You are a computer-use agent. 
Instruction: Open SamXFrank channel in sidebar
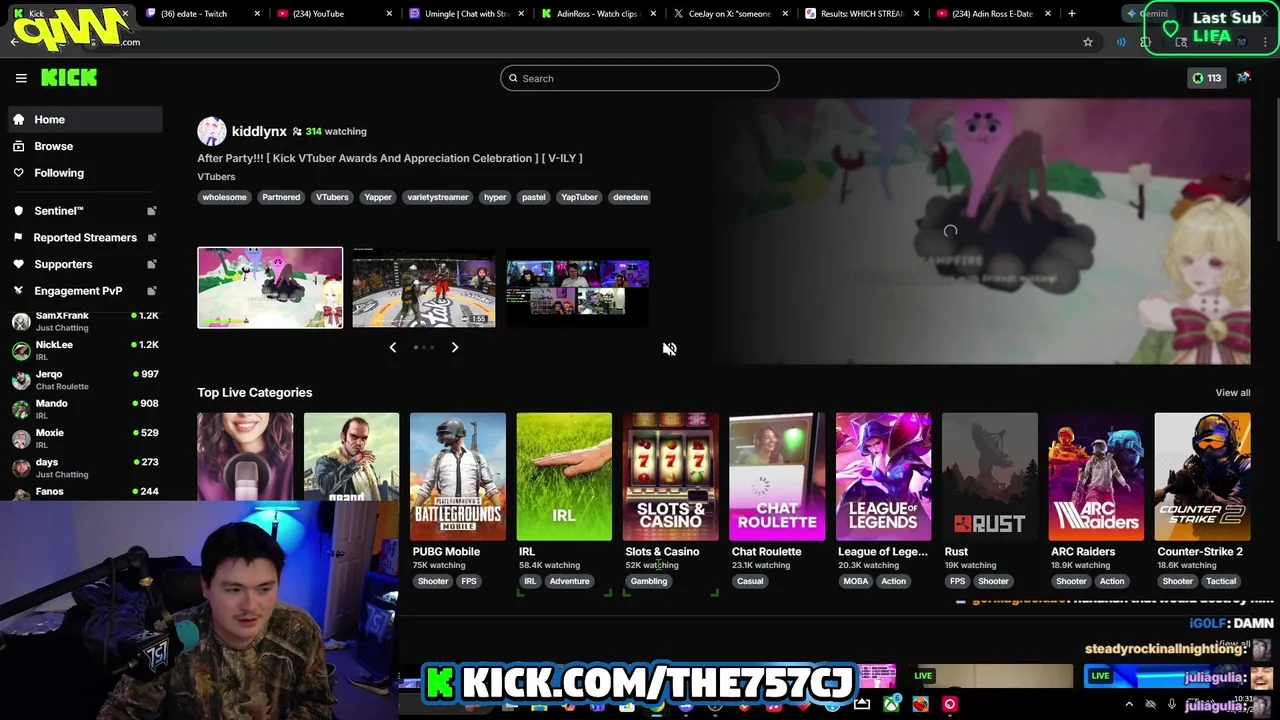coord(86,321)
